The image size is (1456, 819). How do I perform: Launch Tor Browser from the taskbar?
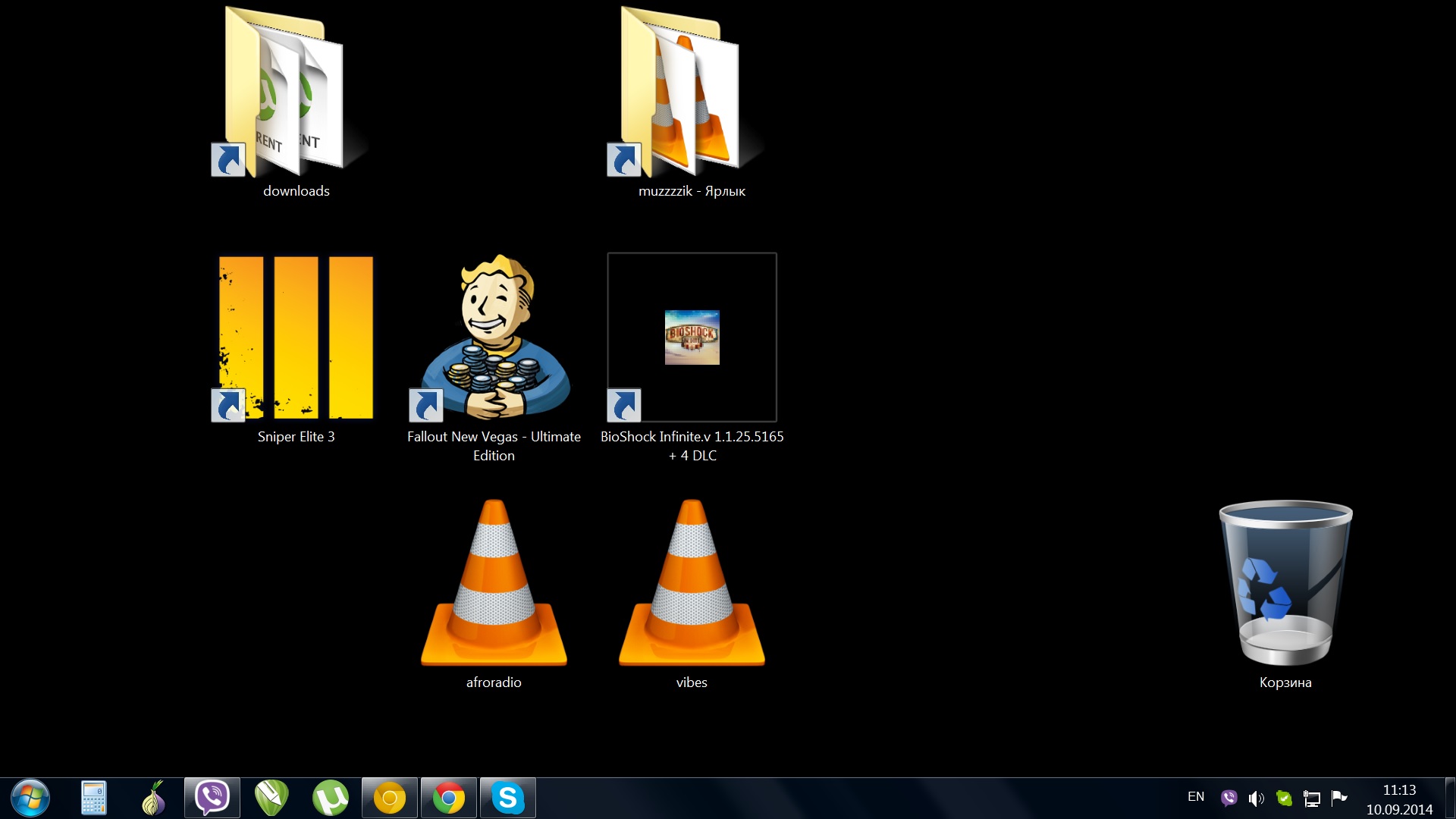(153, 798)
